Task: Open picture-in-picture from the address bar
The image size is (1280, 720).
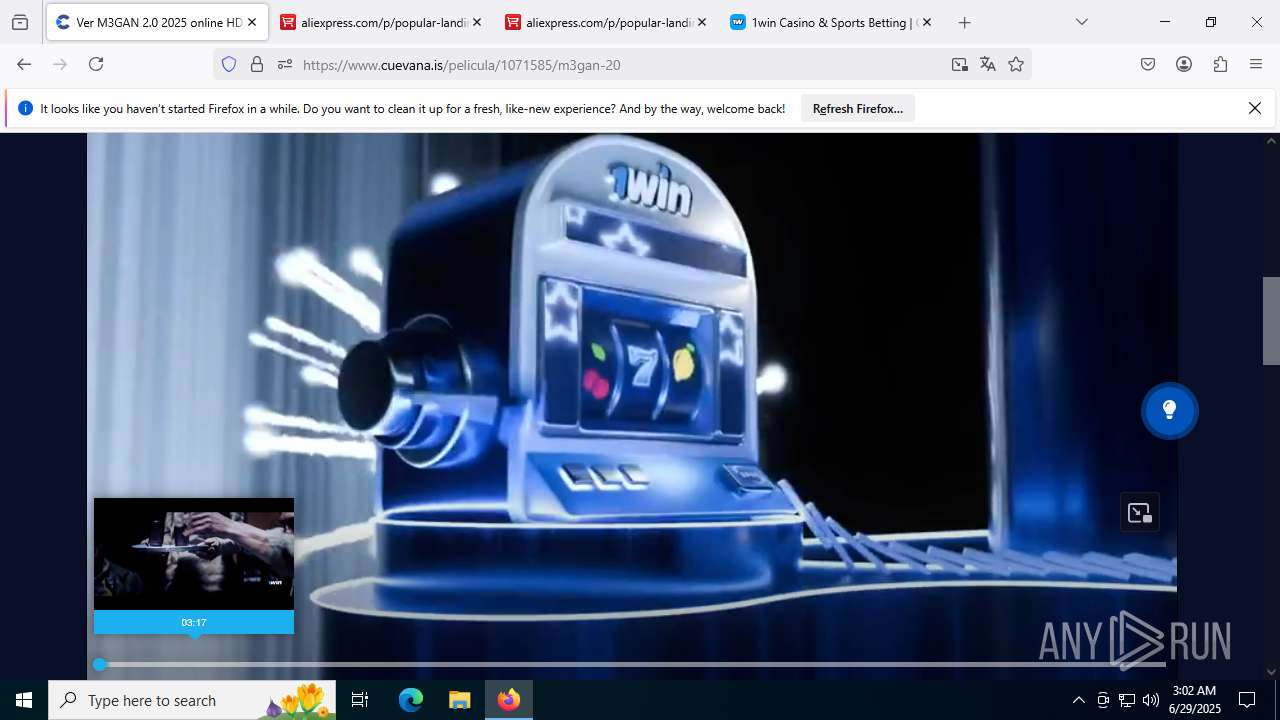Action: [960, 64]
